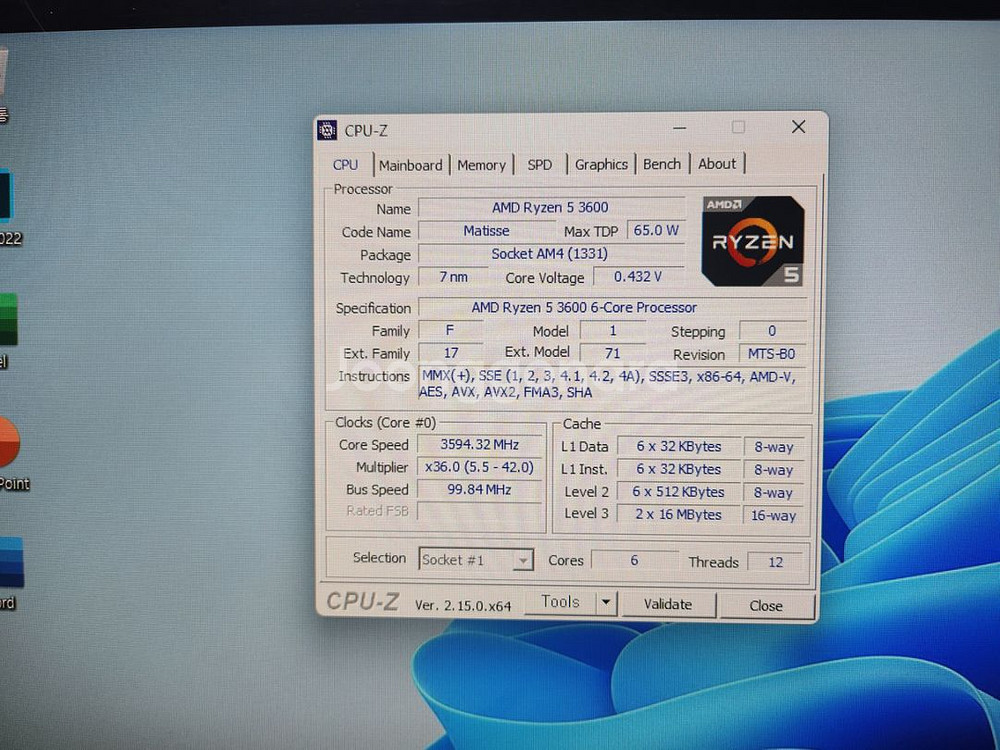1000x750 pixels.
Task: Close the CPU-Z window with X
Action: [798, 127]
